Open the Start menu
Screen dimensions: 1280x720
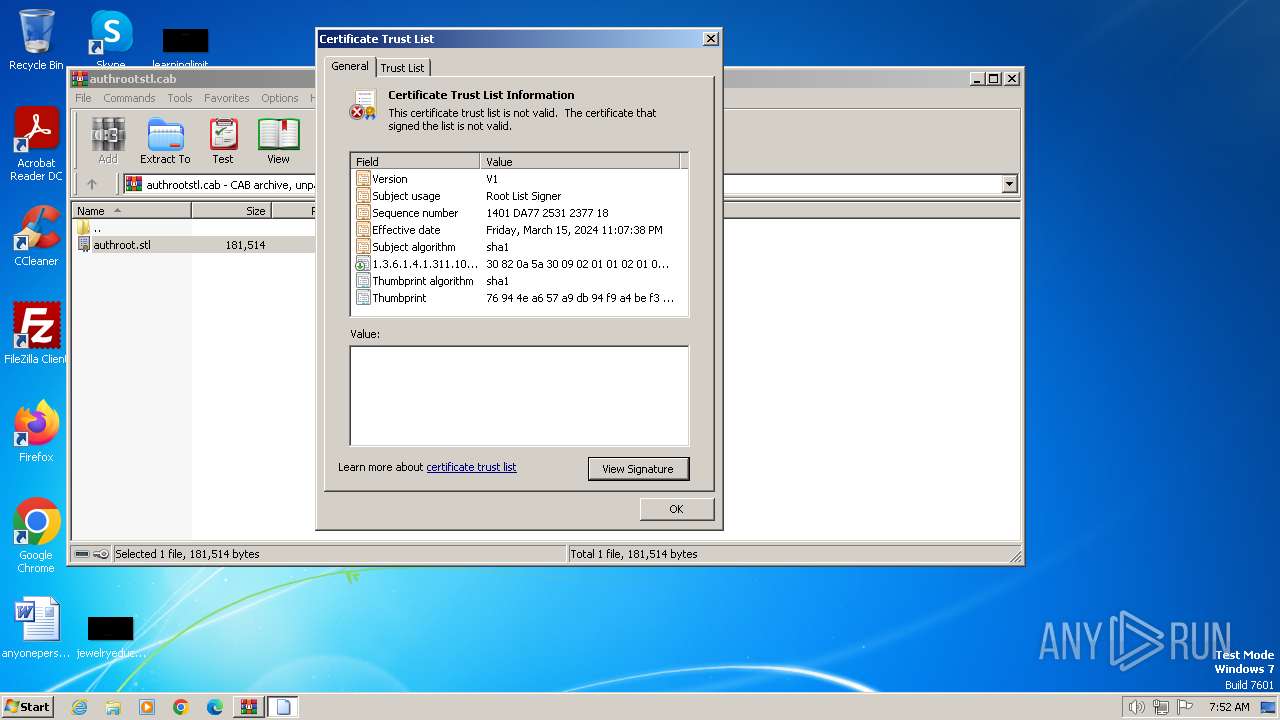click(x=28, y=707)
